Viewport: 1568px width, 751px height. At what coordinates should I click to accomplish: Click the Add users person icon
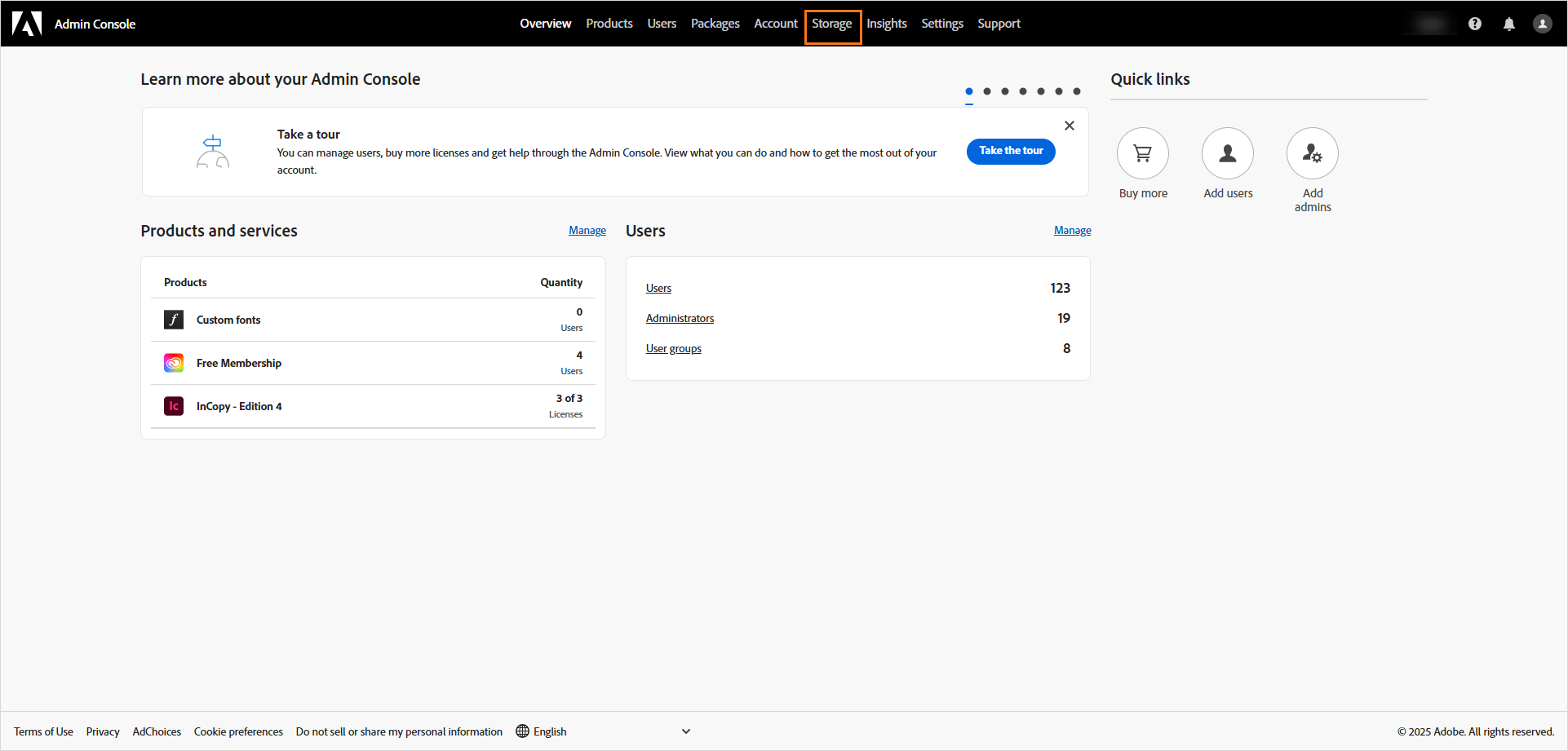point(1228,153)
